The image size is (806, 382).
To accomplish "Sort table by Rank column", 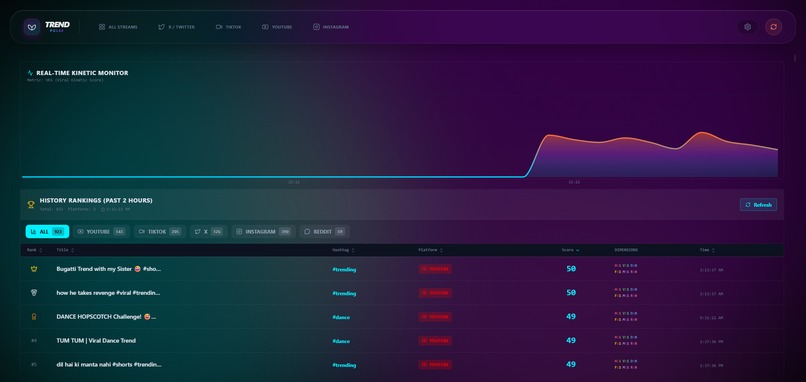I will (34, 250).
